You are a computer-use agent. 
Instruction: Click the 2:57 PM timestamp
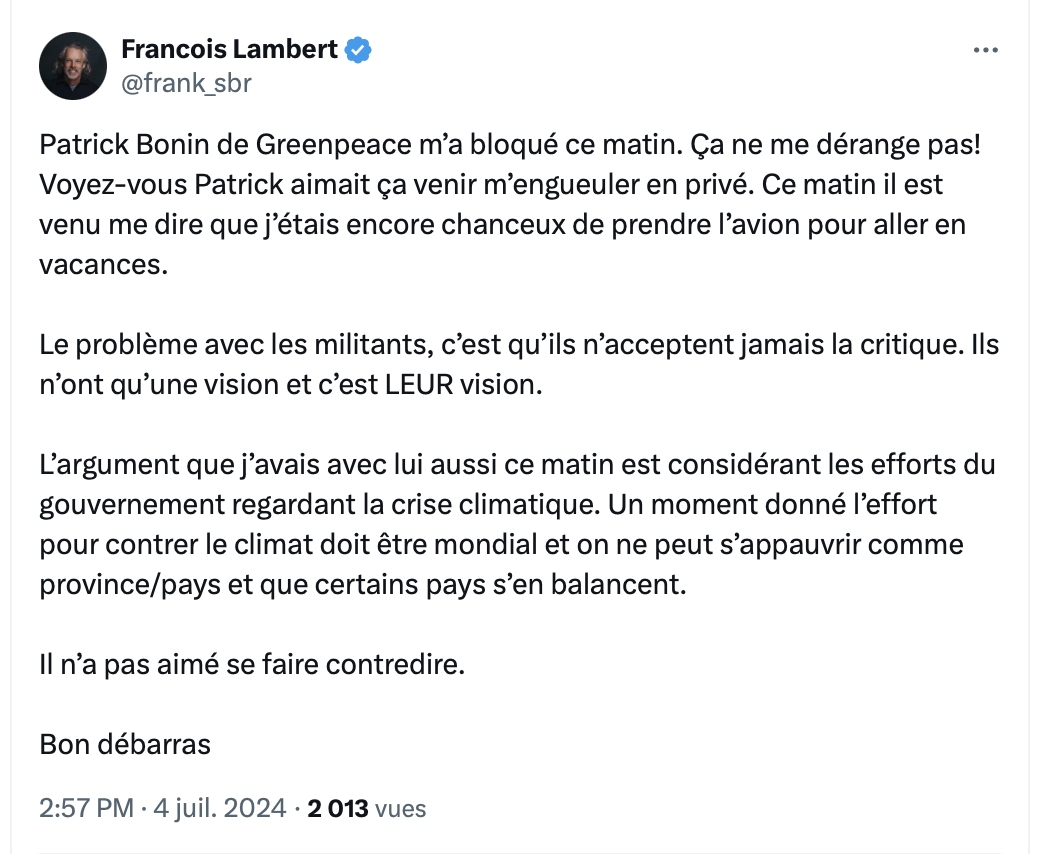pyautogui.click(x=87, y=808)
